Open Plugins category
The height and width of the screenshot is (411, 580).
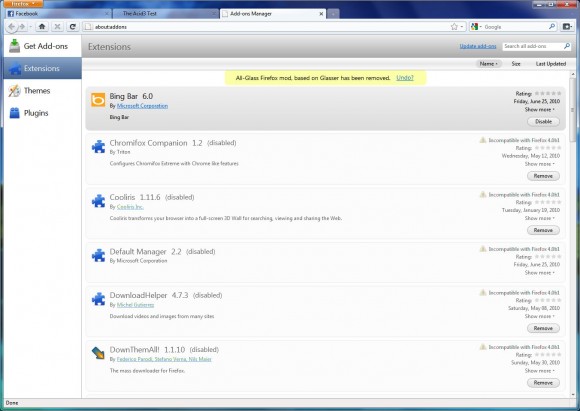(x=43, y=113)
